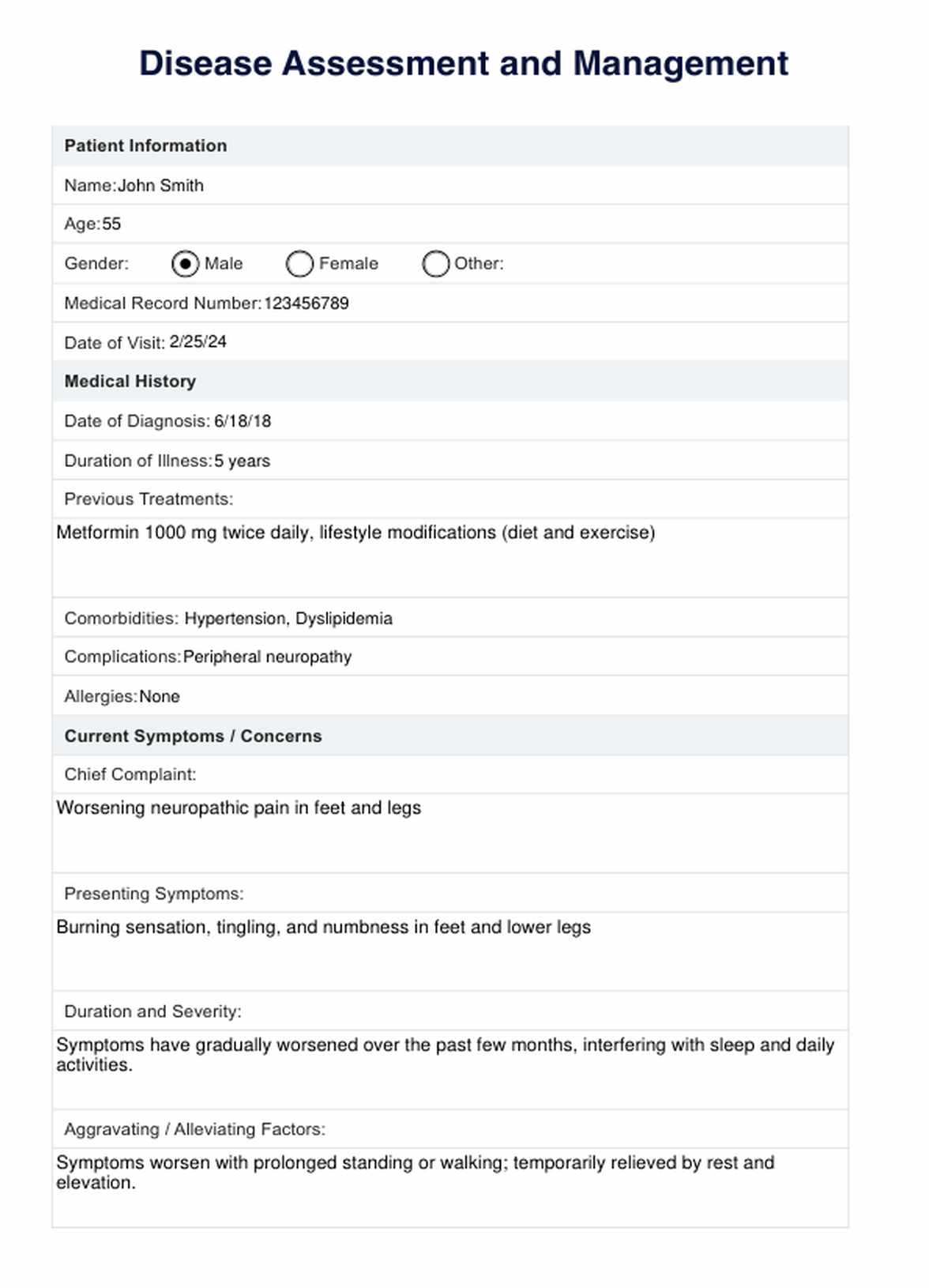Choose the Other gender radio button
The height and width of the screenshot is (1288, 929).
pos(435,264)
